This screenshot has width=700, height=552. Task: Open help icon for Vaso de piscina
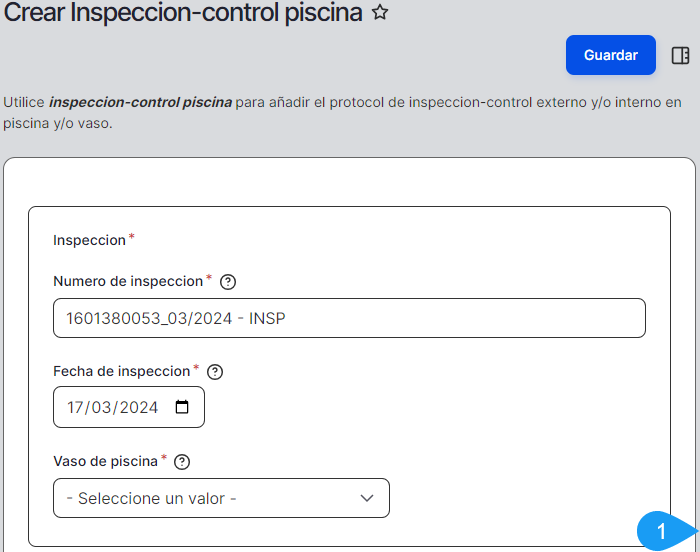click(x=182, y=462)
